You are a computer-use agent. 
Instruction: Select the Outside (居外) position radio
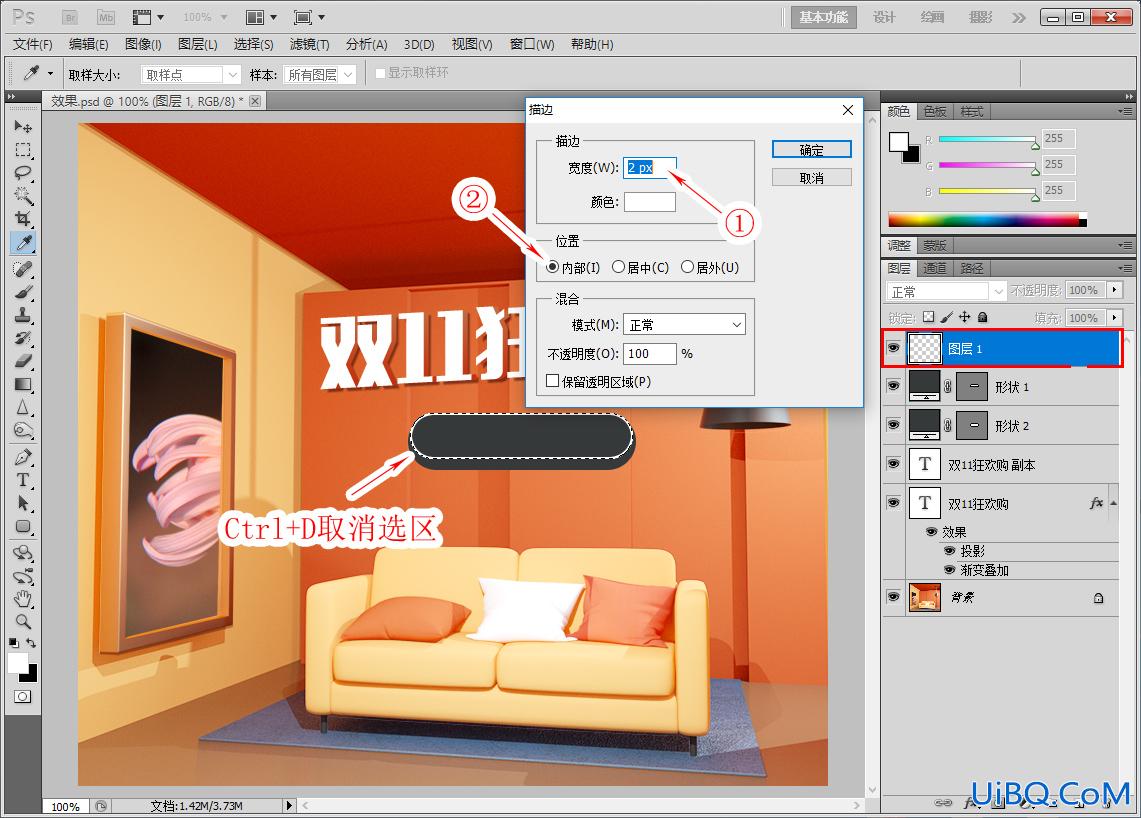[687, 267]
